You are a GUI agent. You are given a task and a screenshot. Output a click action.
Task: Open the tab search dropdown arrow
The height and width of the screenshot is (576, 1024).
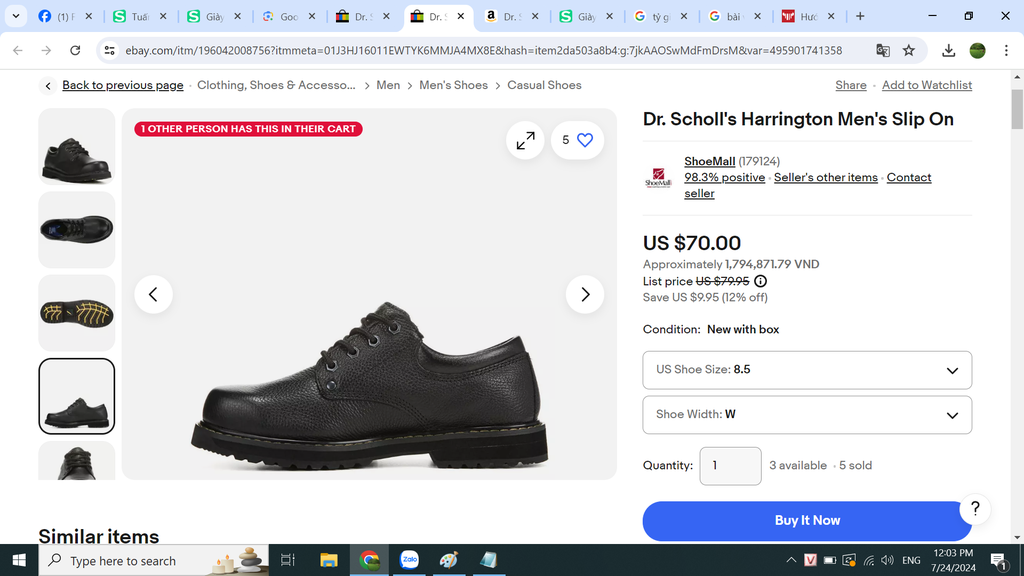(x=16, y=16)
